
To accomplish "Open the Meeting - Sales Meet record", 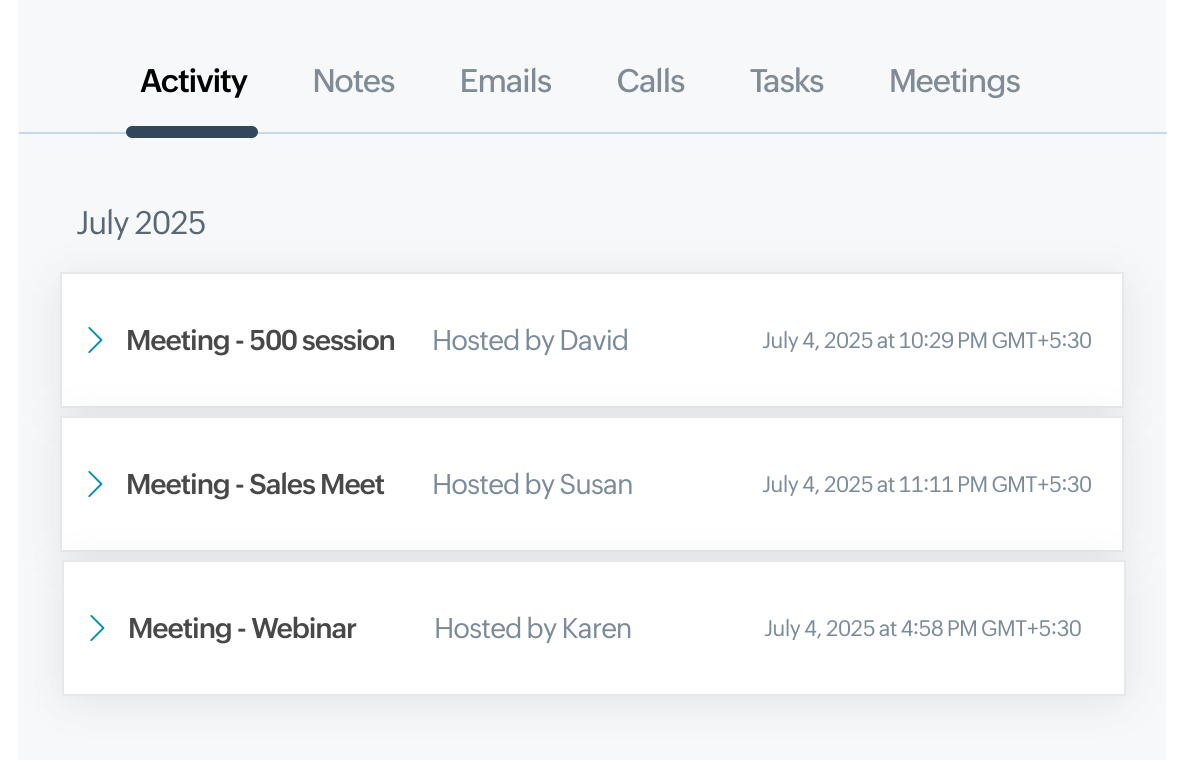I will coord(255,484).
